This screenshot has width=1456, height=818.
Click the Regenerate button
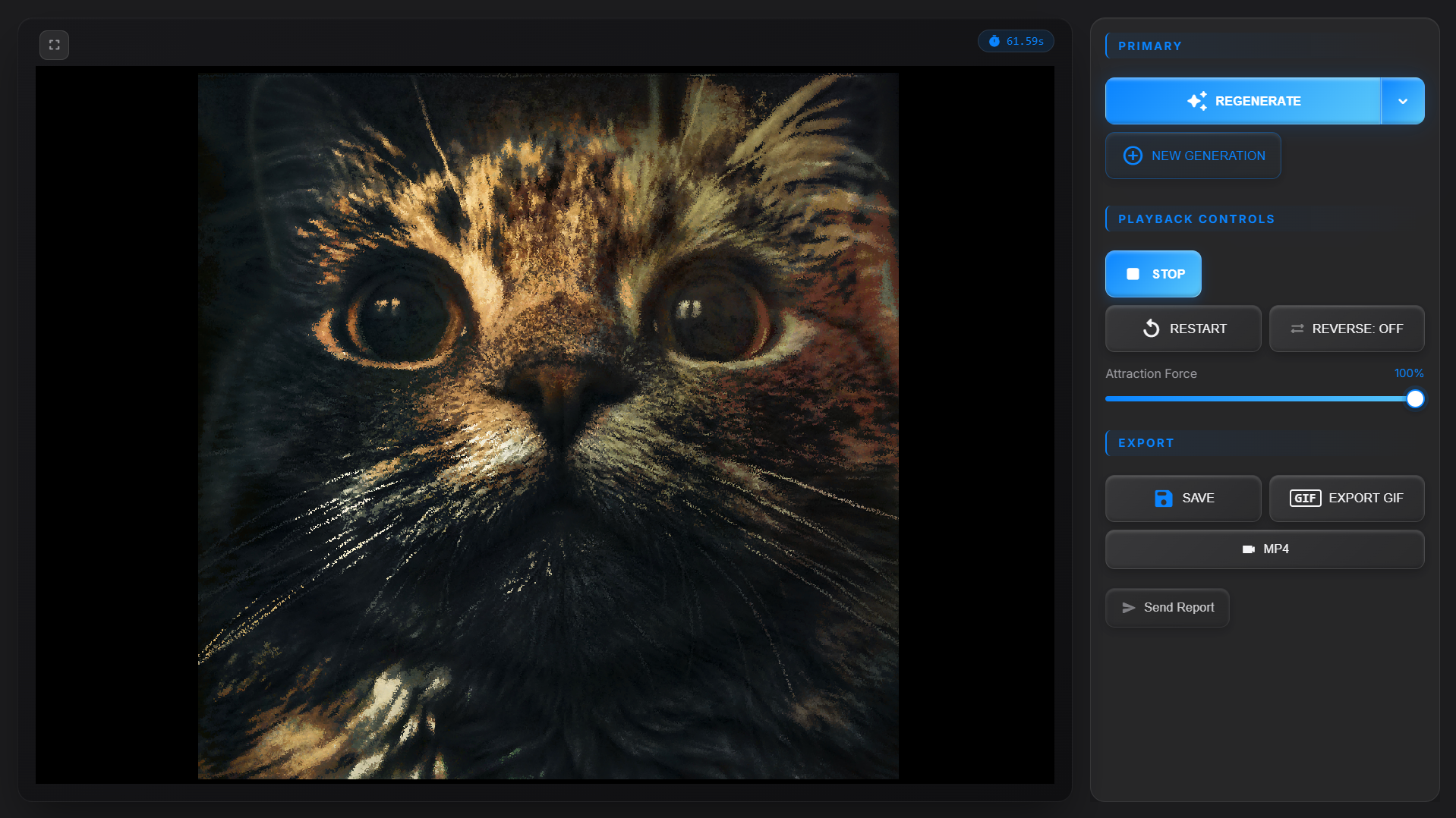tap(1243, 101)
